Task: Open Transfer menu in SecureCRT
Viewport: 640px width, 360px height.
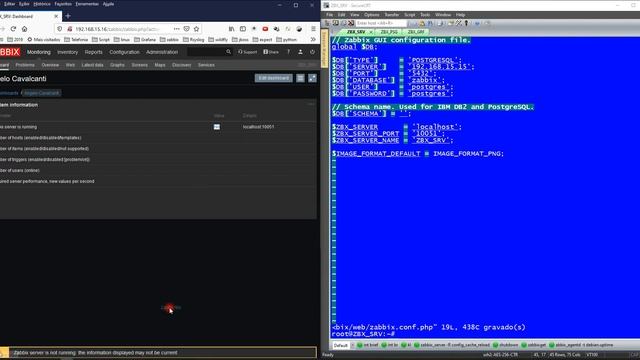Action: point(391,15)
